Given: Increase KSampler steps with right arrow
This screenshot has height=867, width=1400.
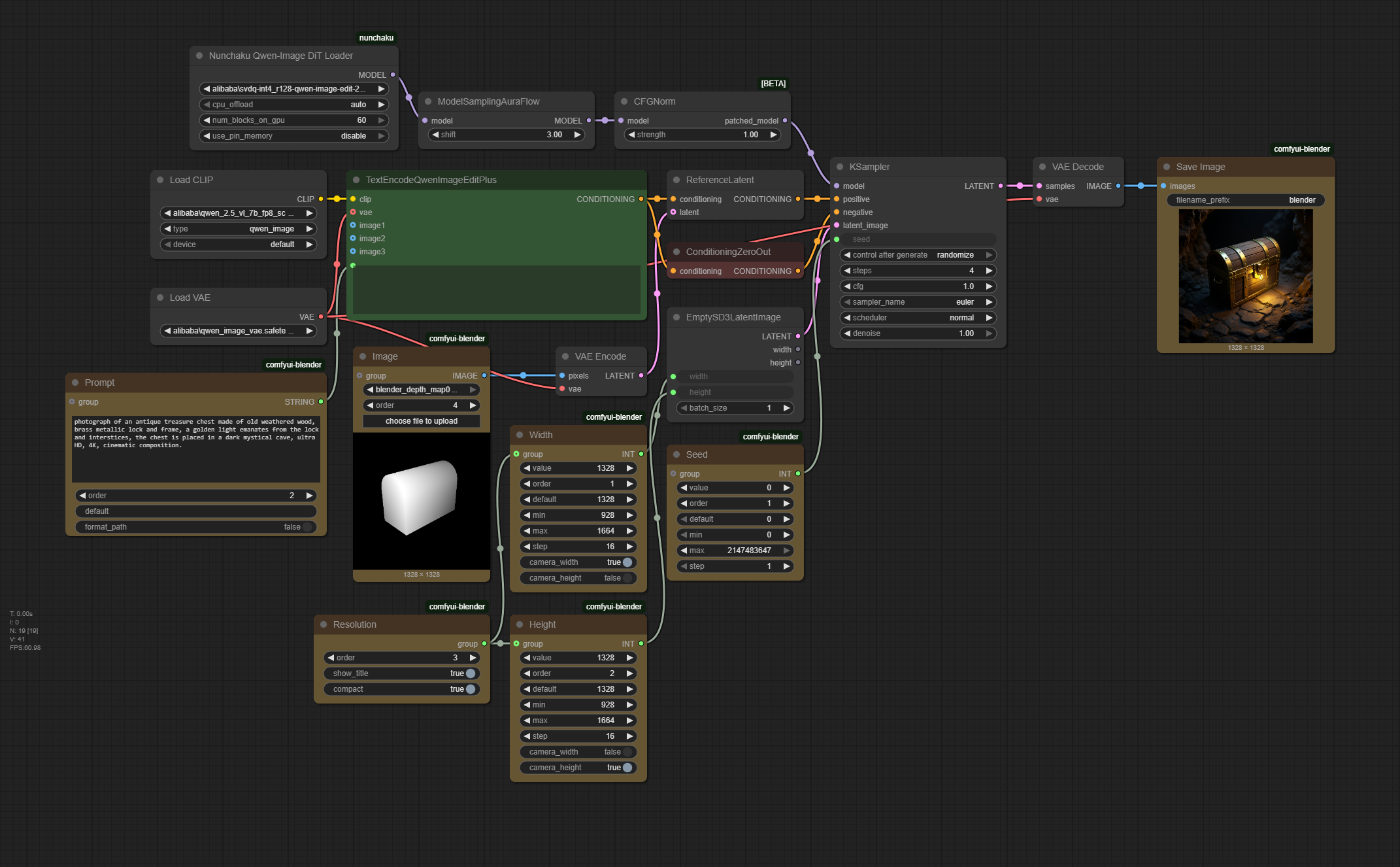Looking at the screenshot, I should pyautogui.click(x=989, y=271).
